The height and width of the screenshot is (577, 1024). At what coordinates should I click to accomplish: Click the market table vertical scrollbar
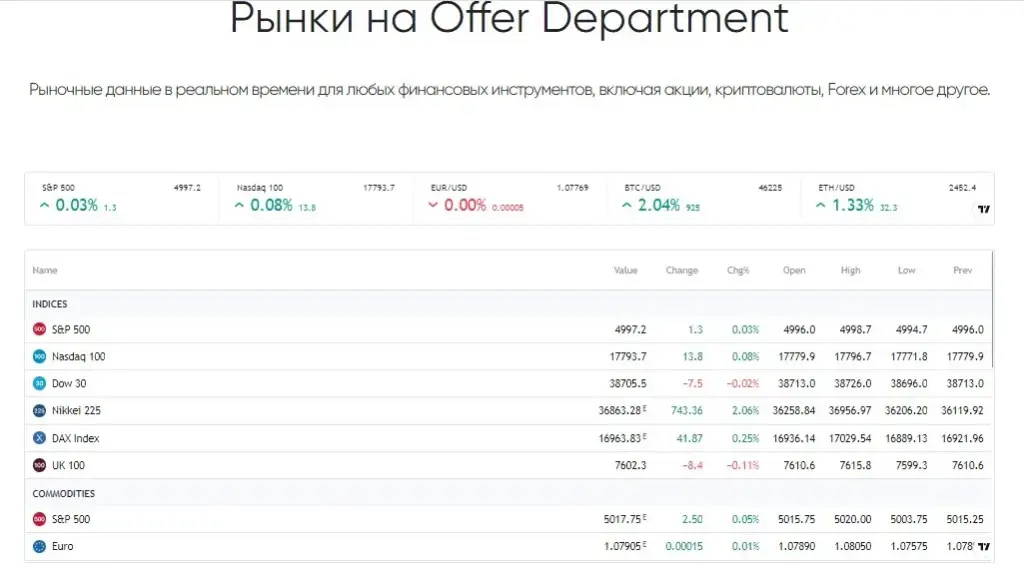point(992,310)
